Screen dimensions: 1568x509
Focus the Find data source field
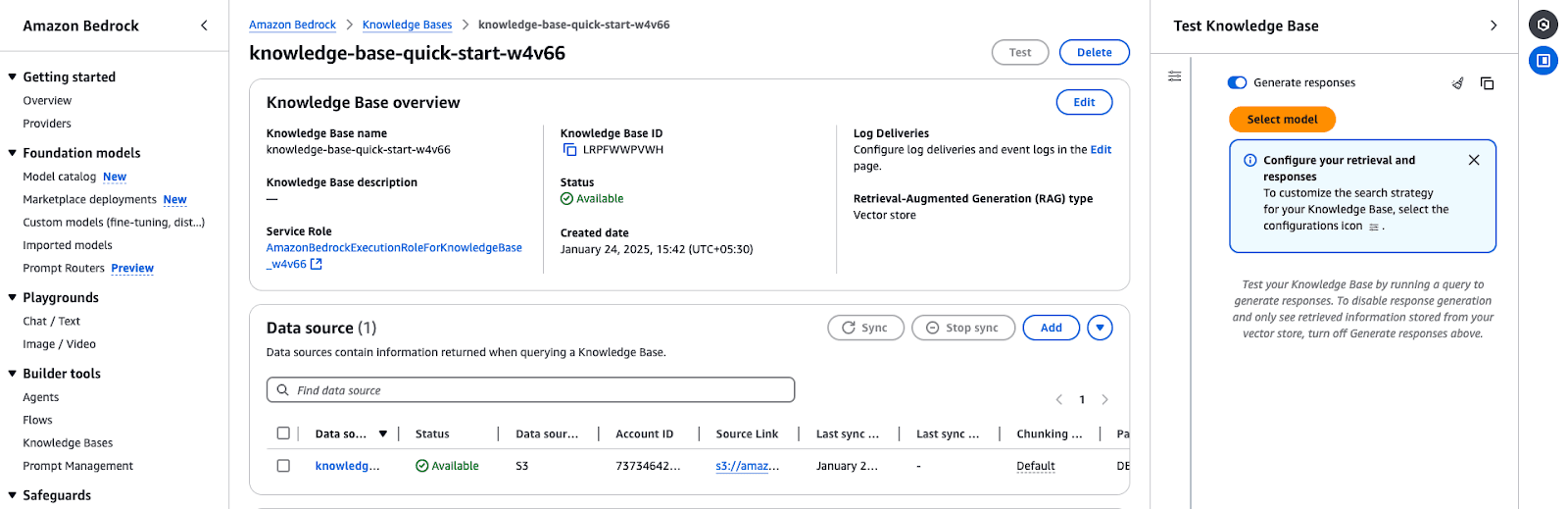[x=530, y=390]
